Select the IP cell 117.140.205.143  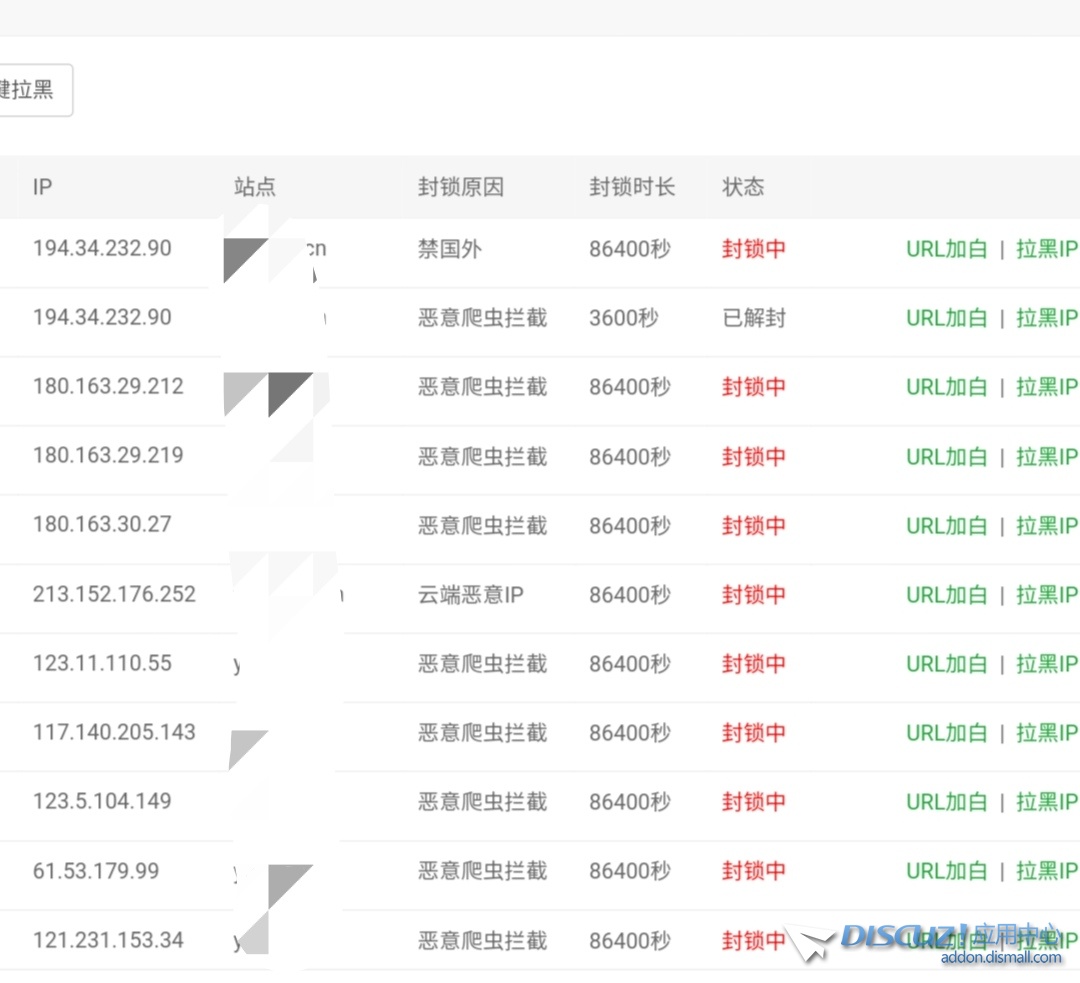point(114,732)
